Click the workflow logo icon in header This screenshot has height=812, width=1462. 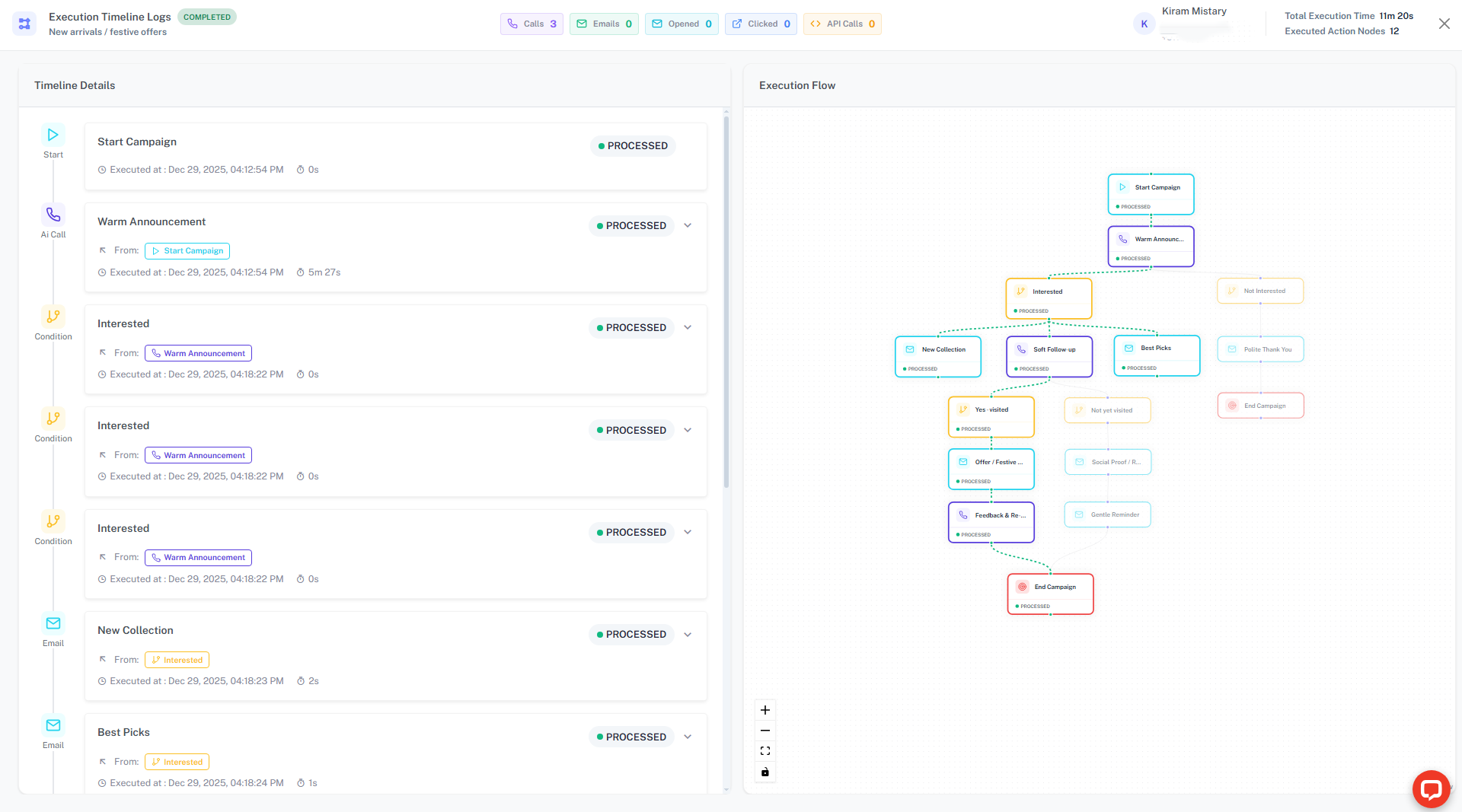(x=24, y=24)
